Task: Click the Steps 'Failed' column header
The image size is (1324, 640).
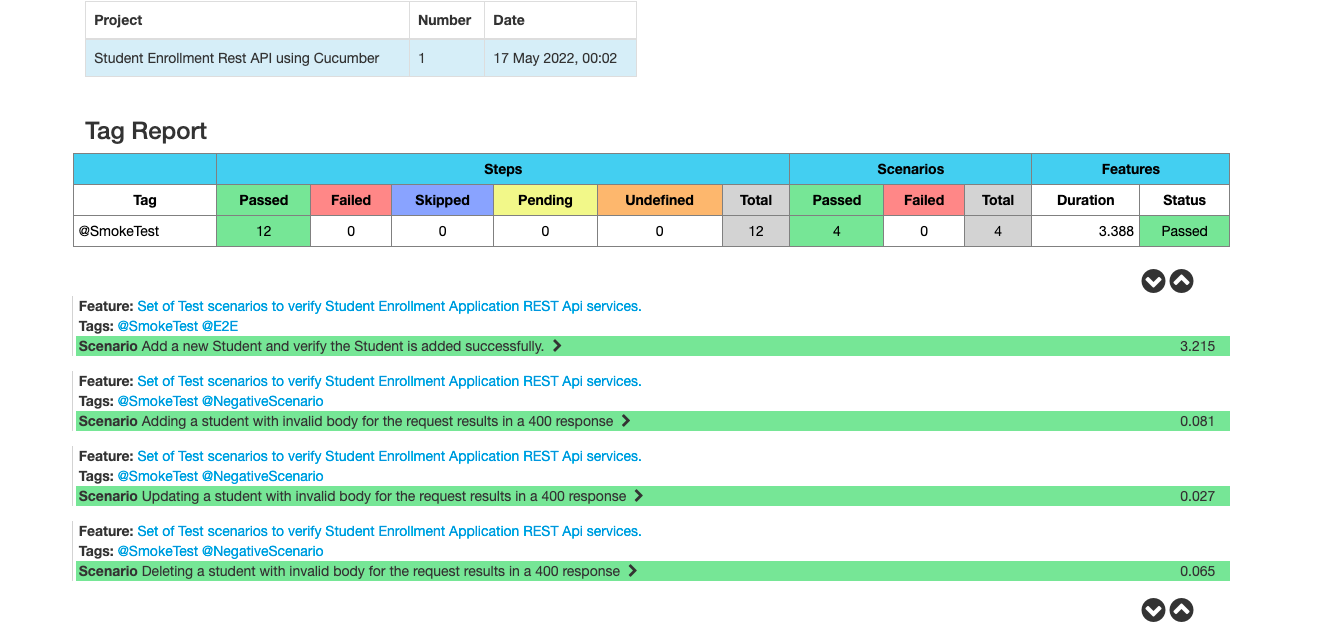Action: [351, 200]
